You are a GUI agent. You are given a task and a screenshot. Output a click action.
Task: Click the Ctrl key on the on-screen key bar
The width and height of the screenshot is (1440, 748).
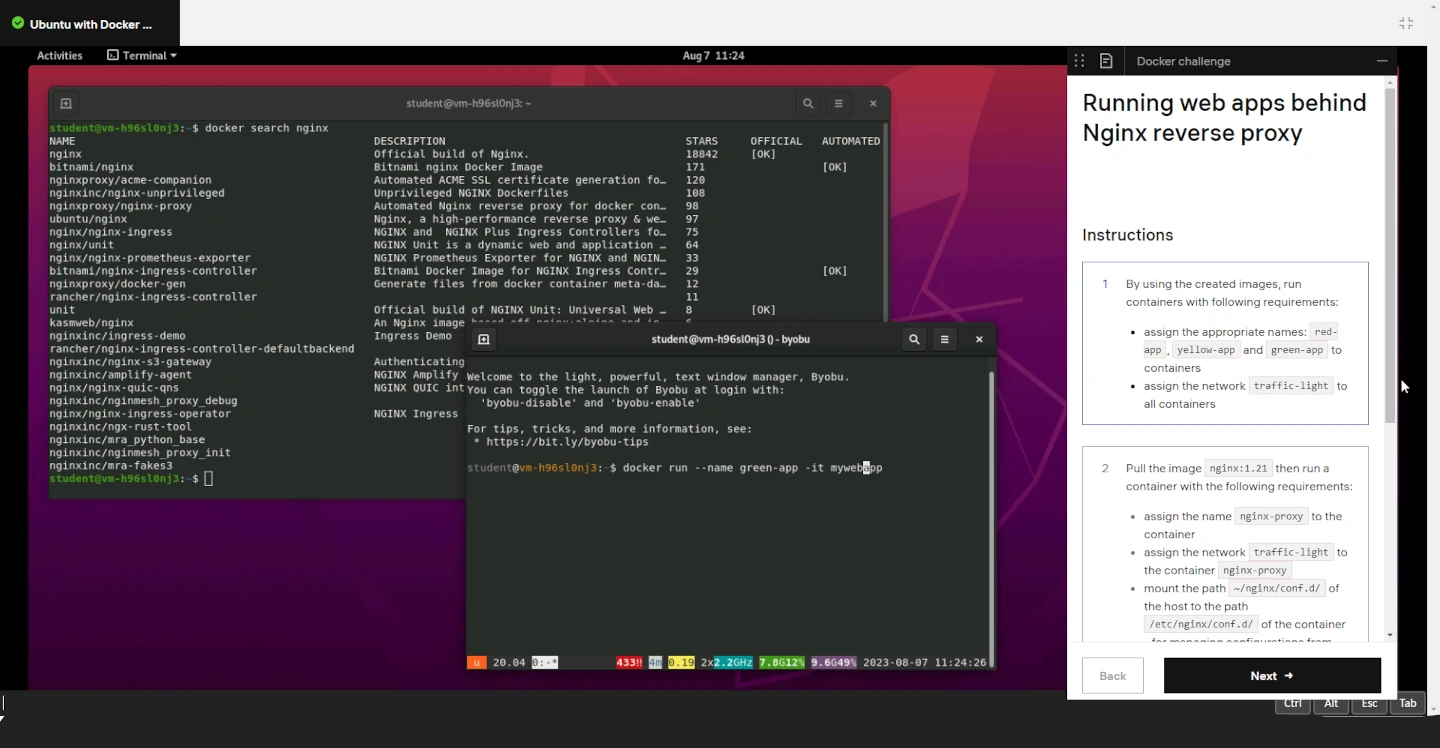click(x=1292, y=703)
